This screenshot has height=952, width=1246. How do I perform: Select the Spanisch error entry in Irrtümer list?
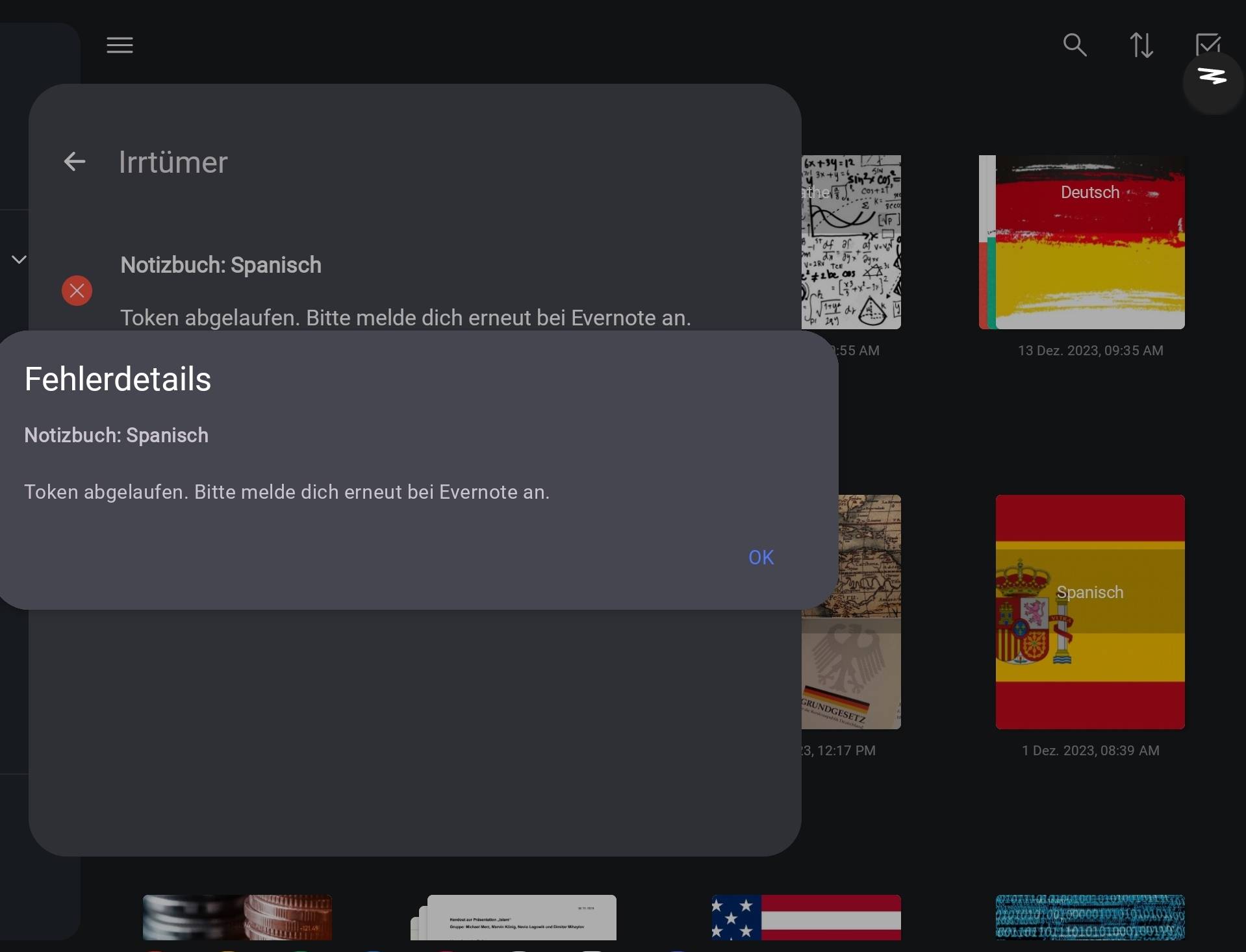click(405, 292)
